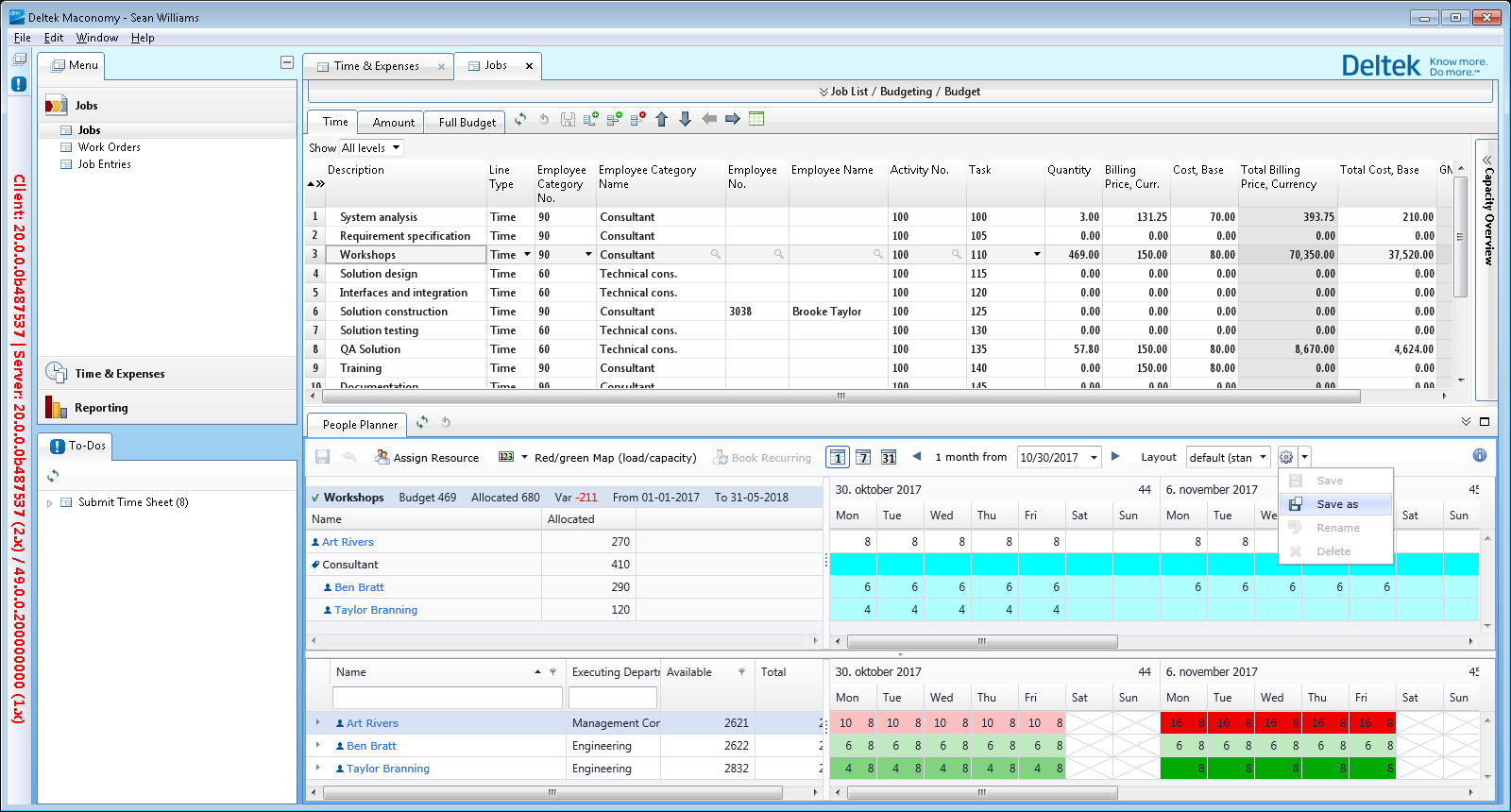
Task: Click the blue info icon in planner
Action: pyautogui.click(x=1480, y=456)
